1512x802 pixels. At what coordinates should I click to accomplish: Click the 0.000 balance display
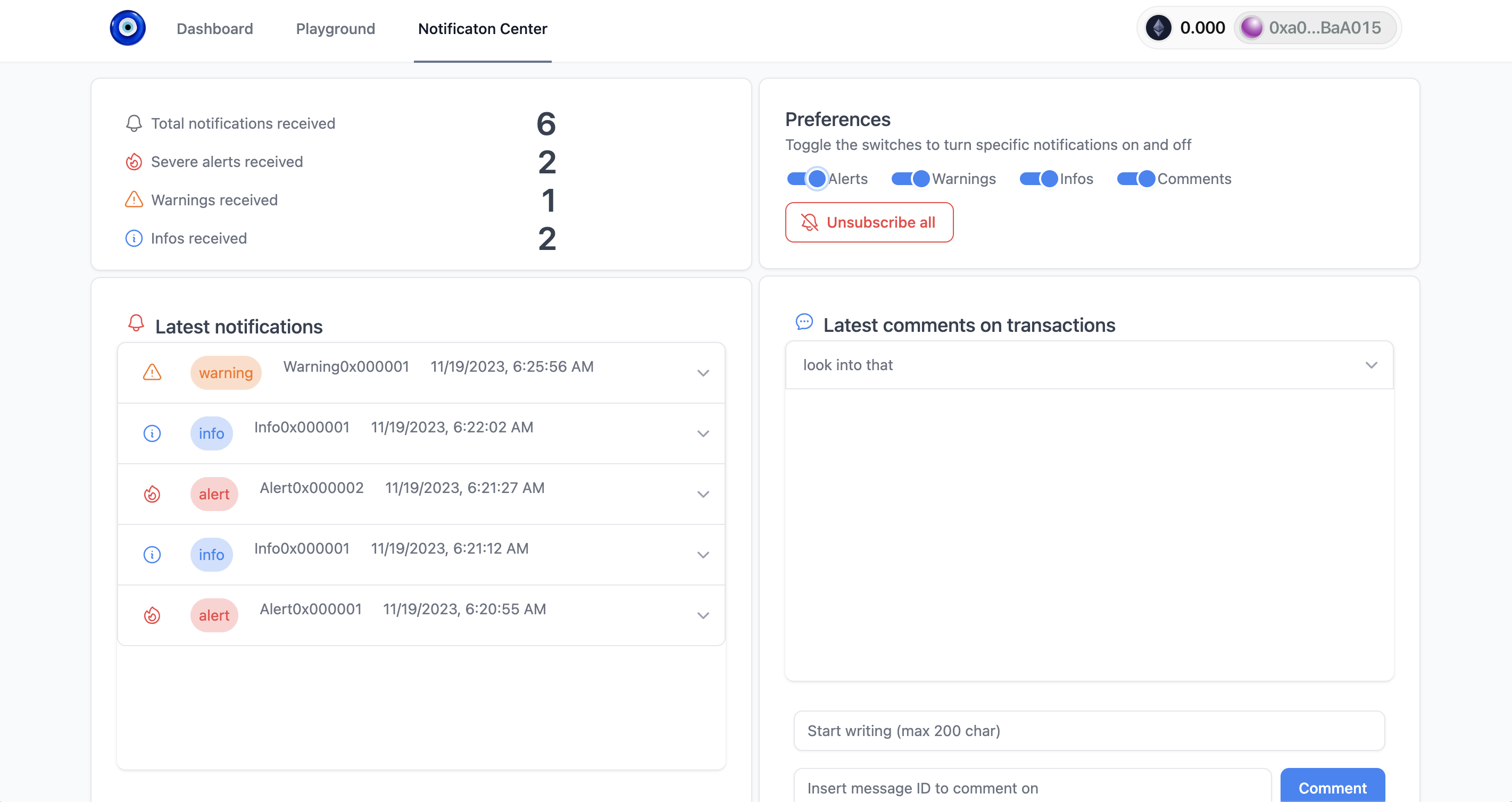coord(1202,28)
